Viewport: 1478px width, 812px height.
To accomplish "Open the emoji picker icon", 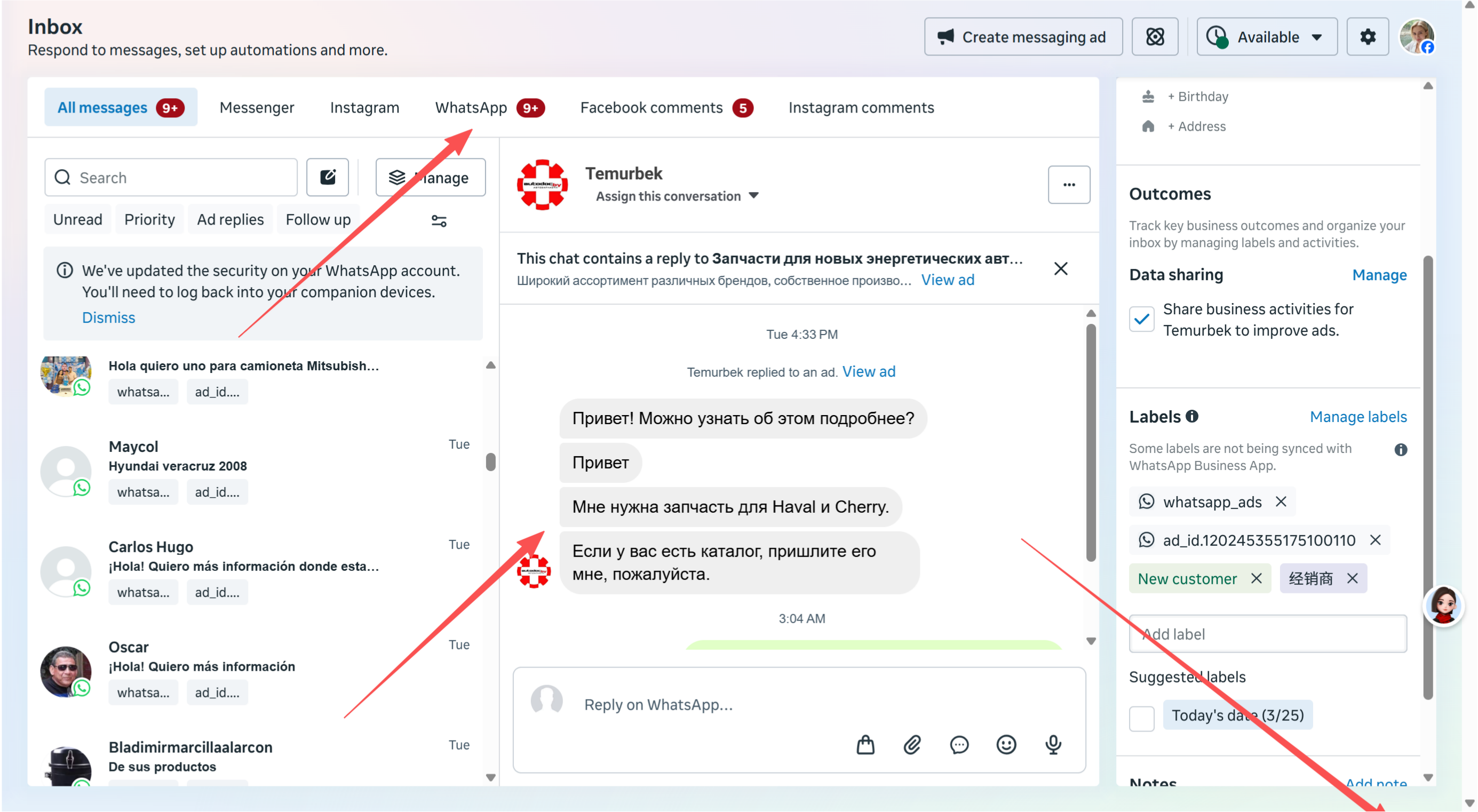I will click(1006, 745).
